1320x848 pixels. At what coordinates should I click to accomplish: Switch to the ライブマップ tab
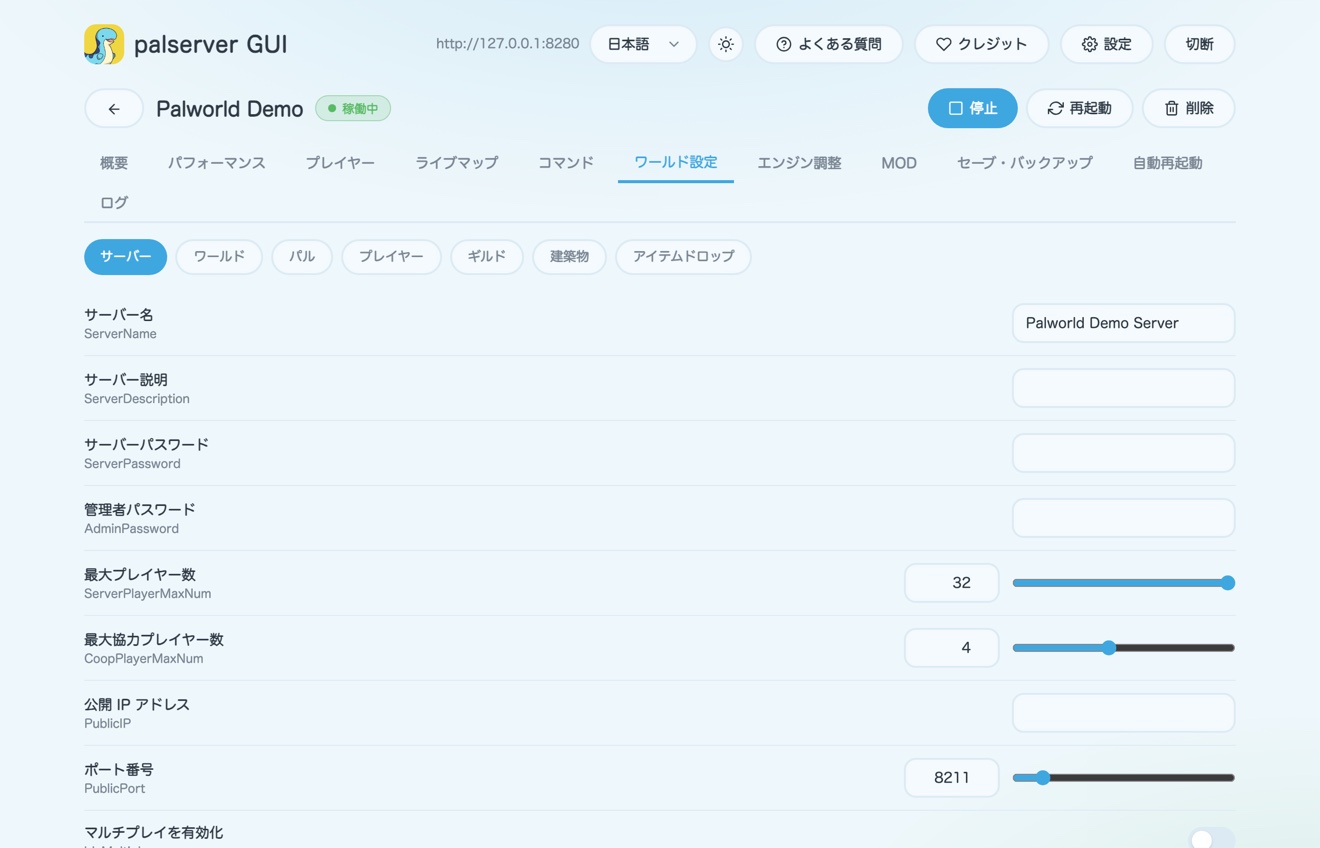456,162
